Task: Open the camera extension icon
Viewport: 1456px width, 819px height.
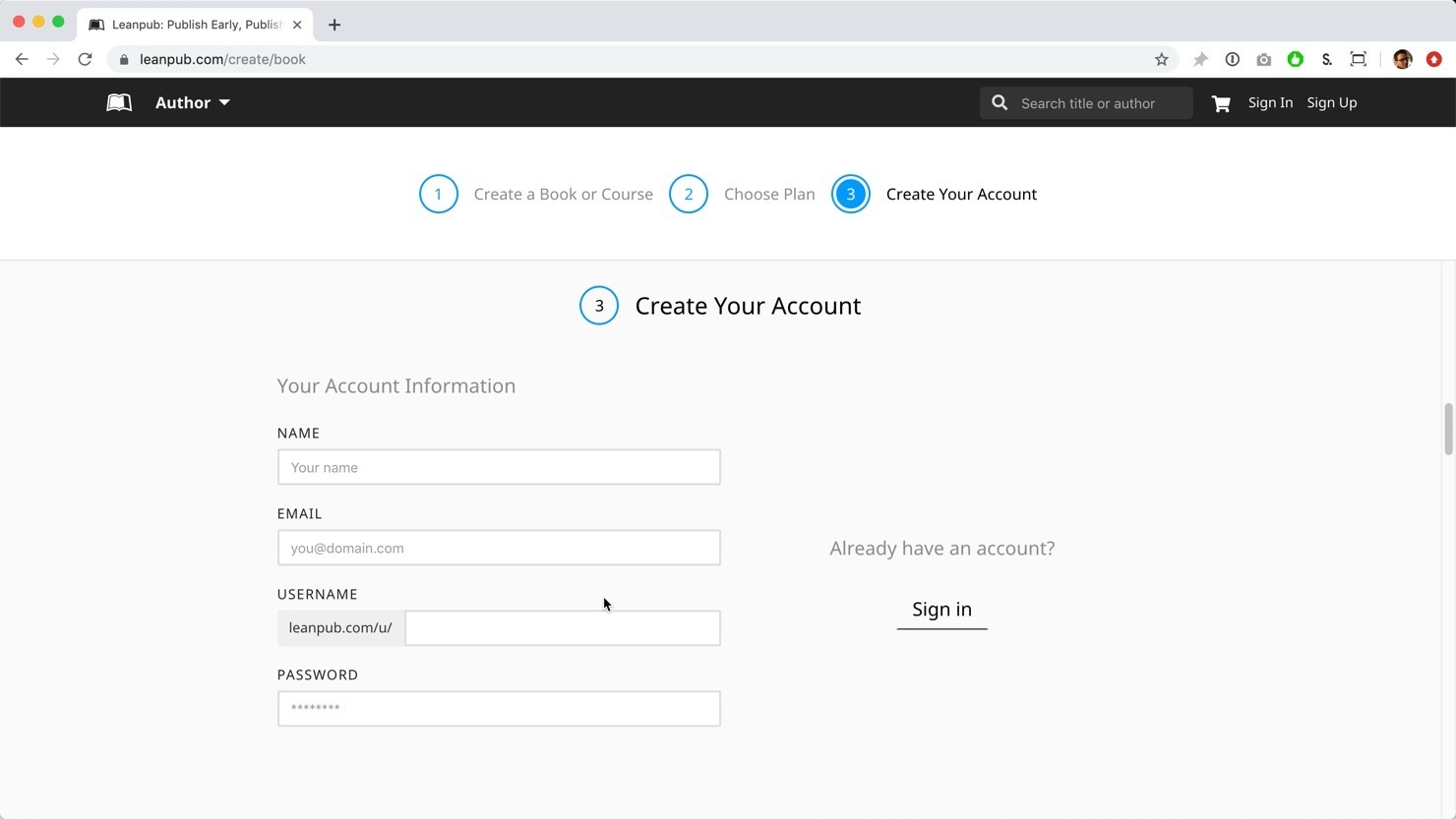Action: pos(1263,59)
